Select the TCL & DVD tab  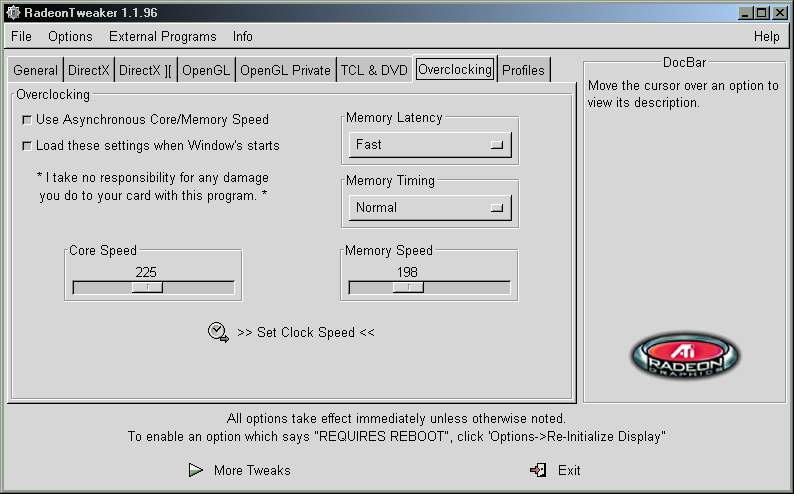pos(374,70)
